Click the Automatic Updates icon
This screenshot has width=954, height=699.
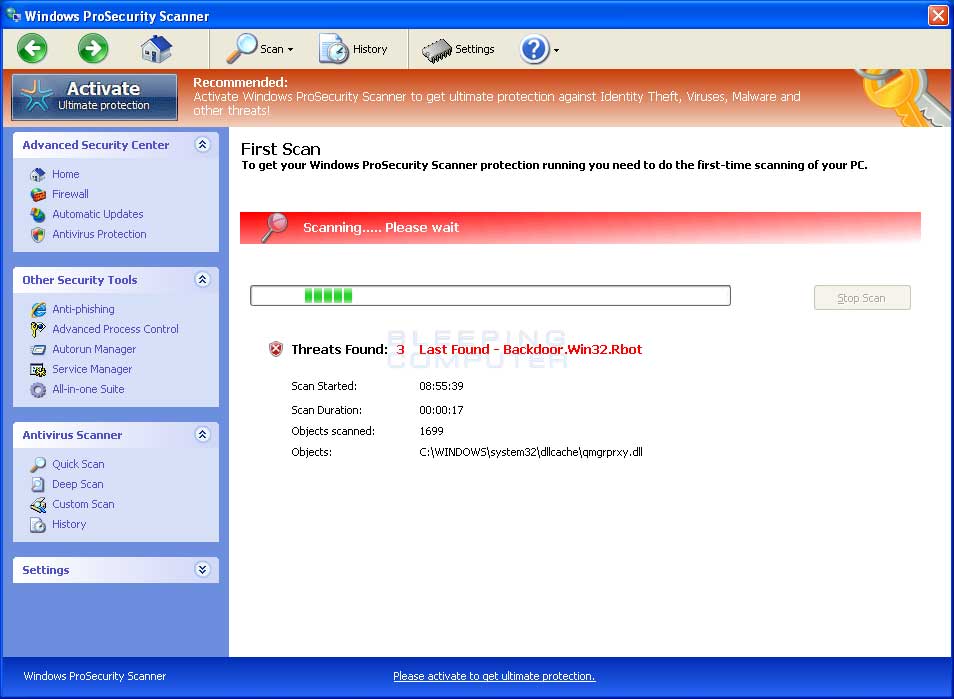[x=38, y=215]
